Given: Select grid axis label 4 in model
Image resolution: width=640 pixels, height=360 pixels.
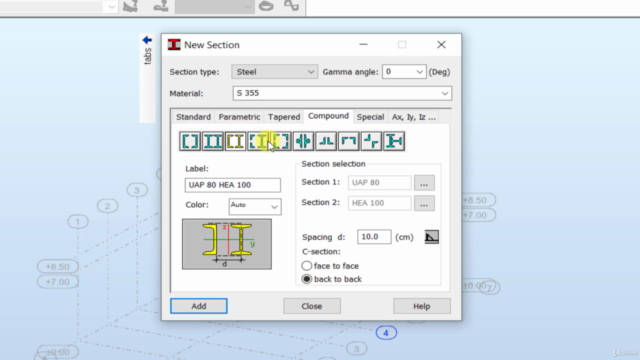Looking at the screenshot, I should click(386, 333).
